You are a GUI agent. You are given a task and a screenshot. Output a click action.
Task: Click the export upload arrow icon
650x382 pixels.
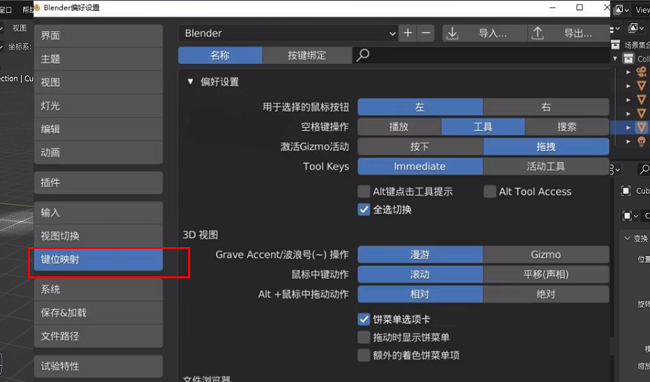tap(538, 33)
